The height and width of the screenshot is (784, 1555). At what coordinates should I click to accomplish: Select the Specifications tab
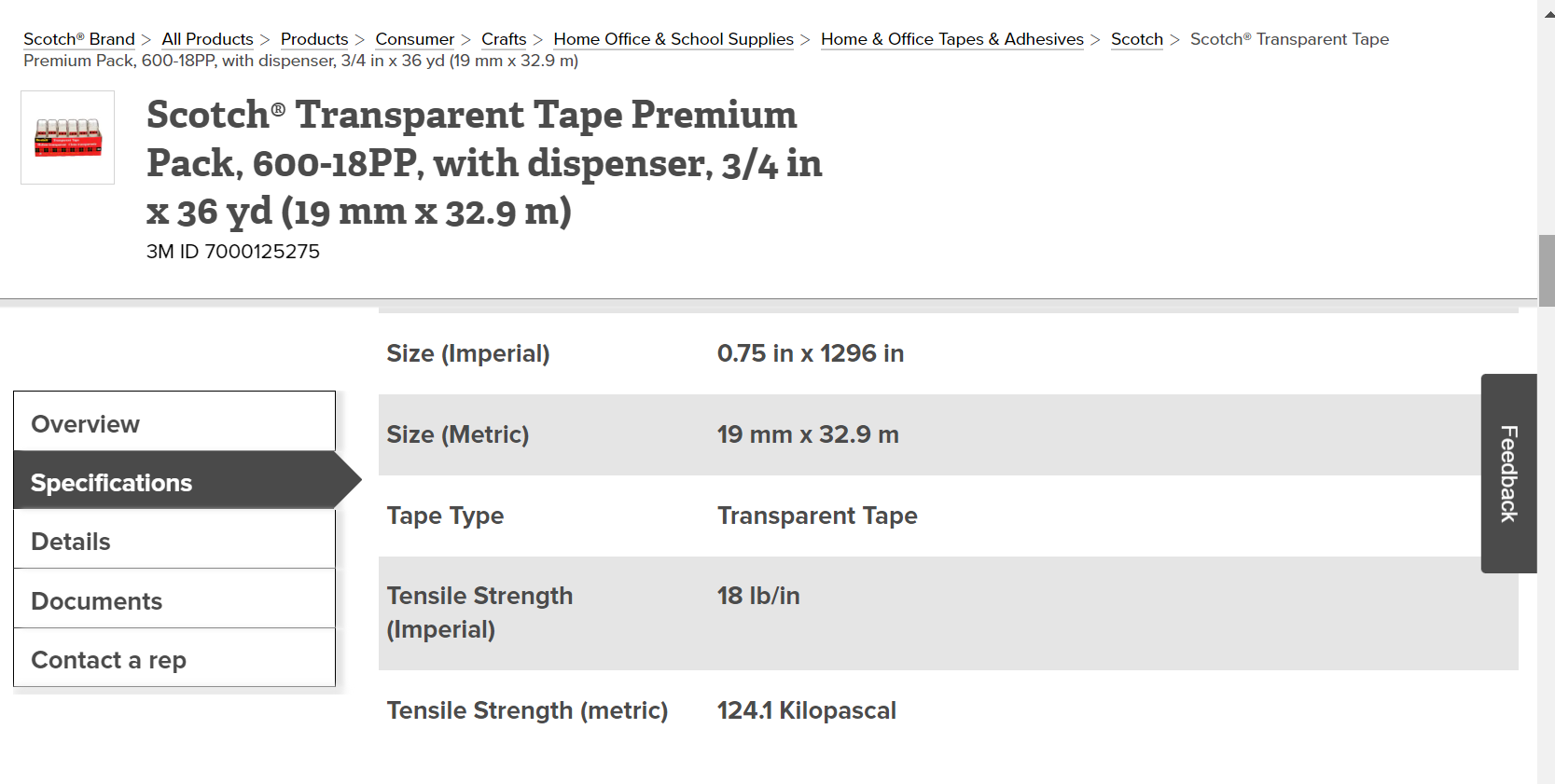174,480
